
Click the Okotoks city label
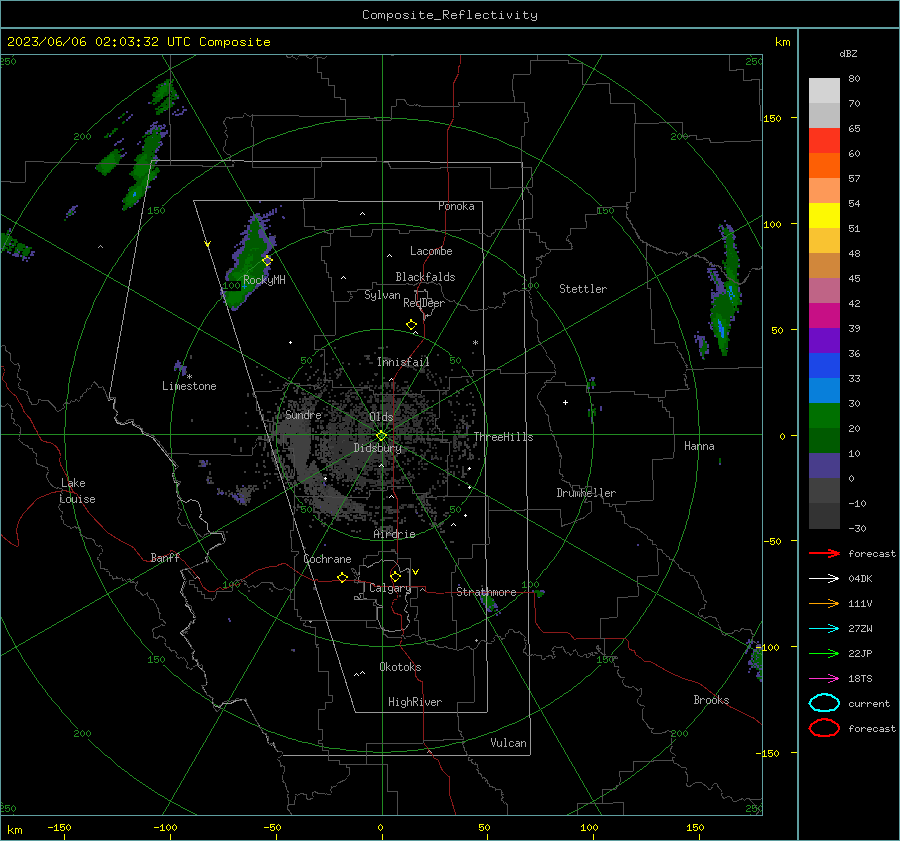coord(400,667)
